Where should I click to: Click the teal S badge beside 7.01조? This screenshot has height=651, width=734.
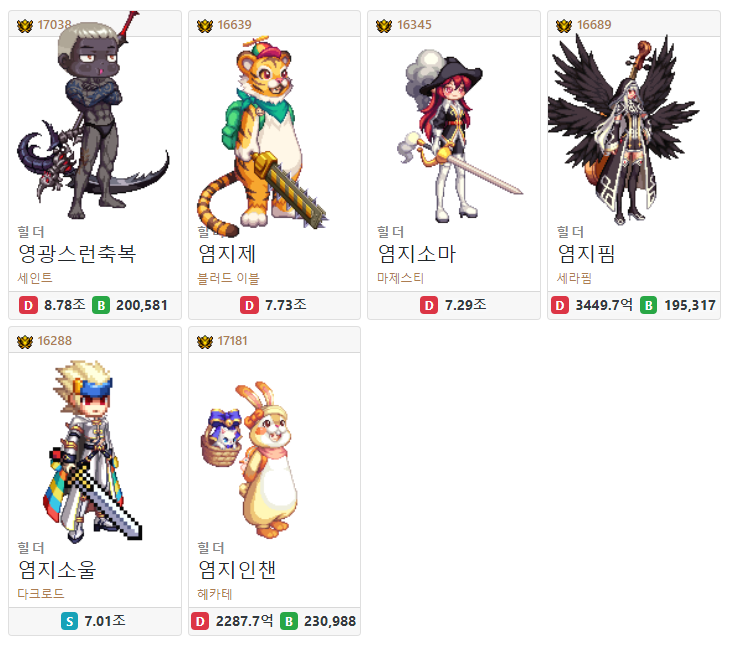(x=69, y=622)
